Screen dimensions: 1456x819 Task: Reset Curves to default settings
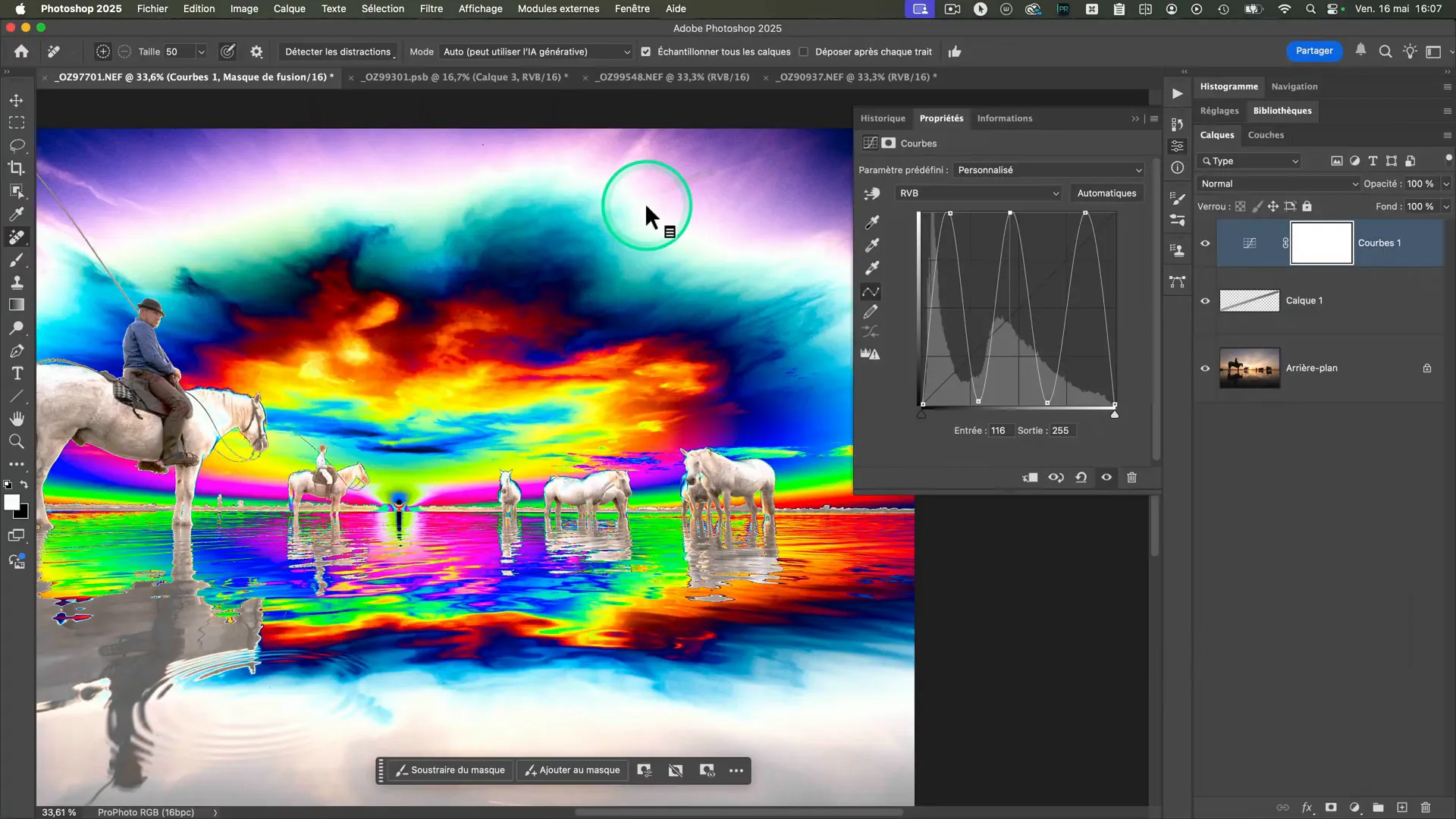point(1081,478)
